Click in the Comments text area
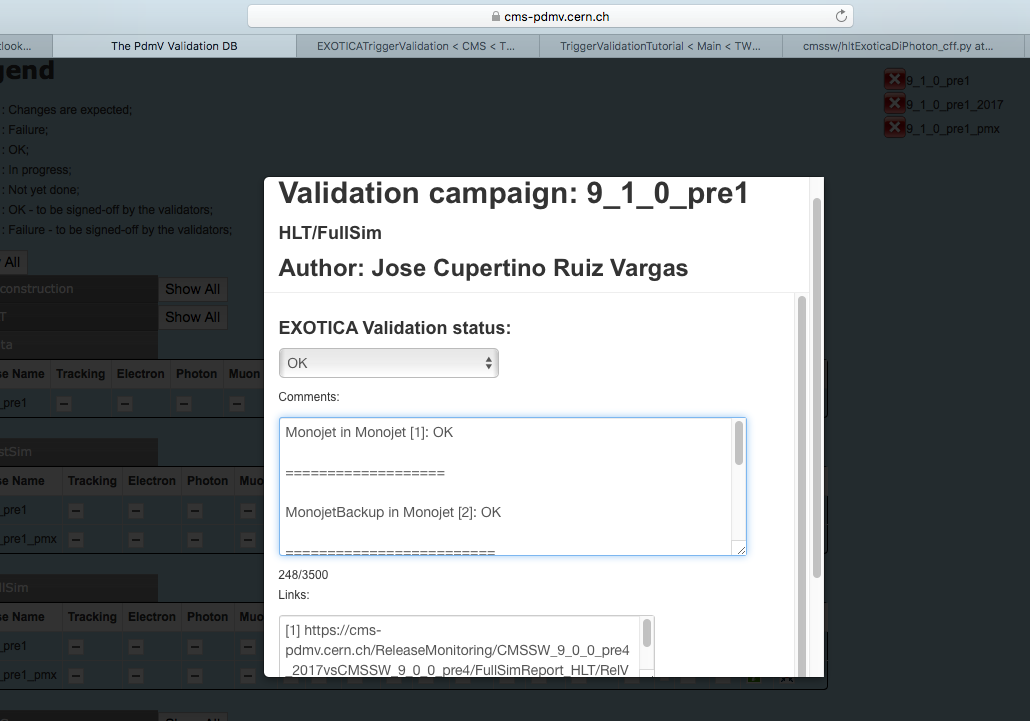Viewport: 1030px width, 721px height. pos(512,487)
